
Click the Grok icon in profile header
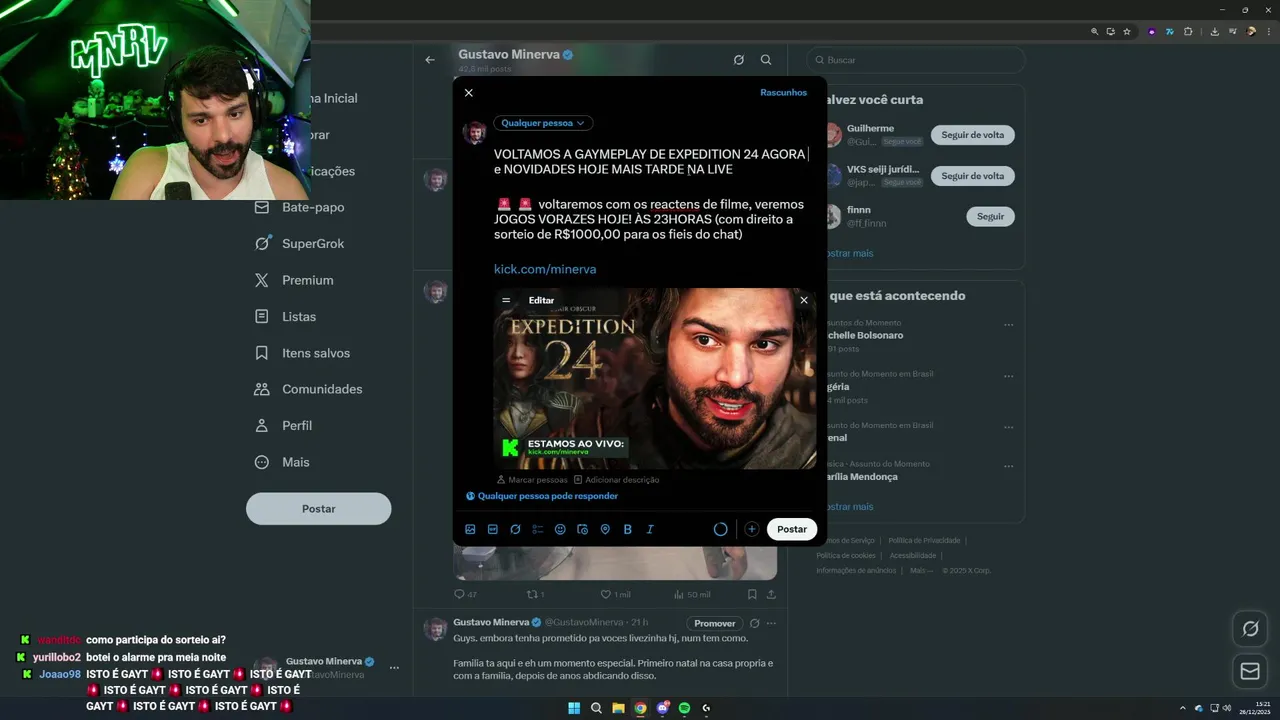pos(738,60)
